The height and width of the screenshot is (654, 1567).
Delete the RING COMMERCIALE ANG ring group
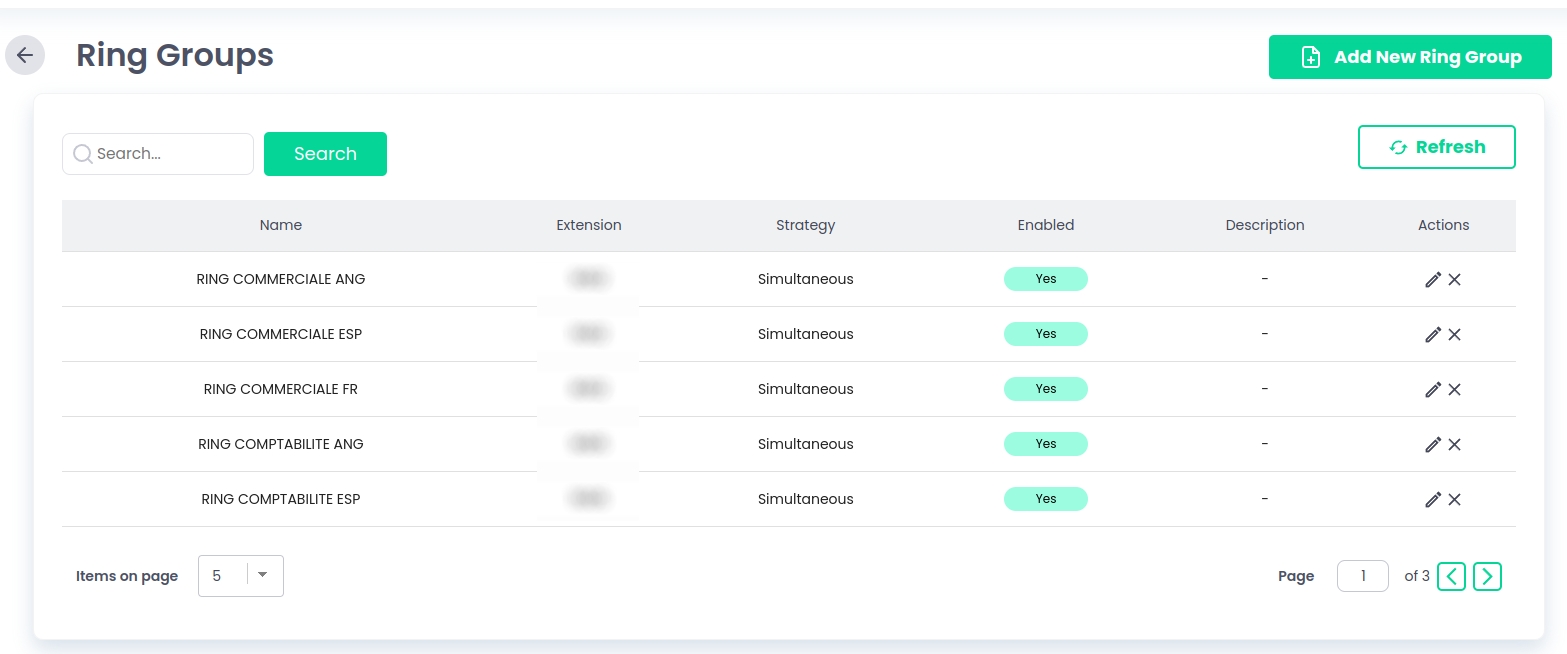click(x=1455, y=280)
